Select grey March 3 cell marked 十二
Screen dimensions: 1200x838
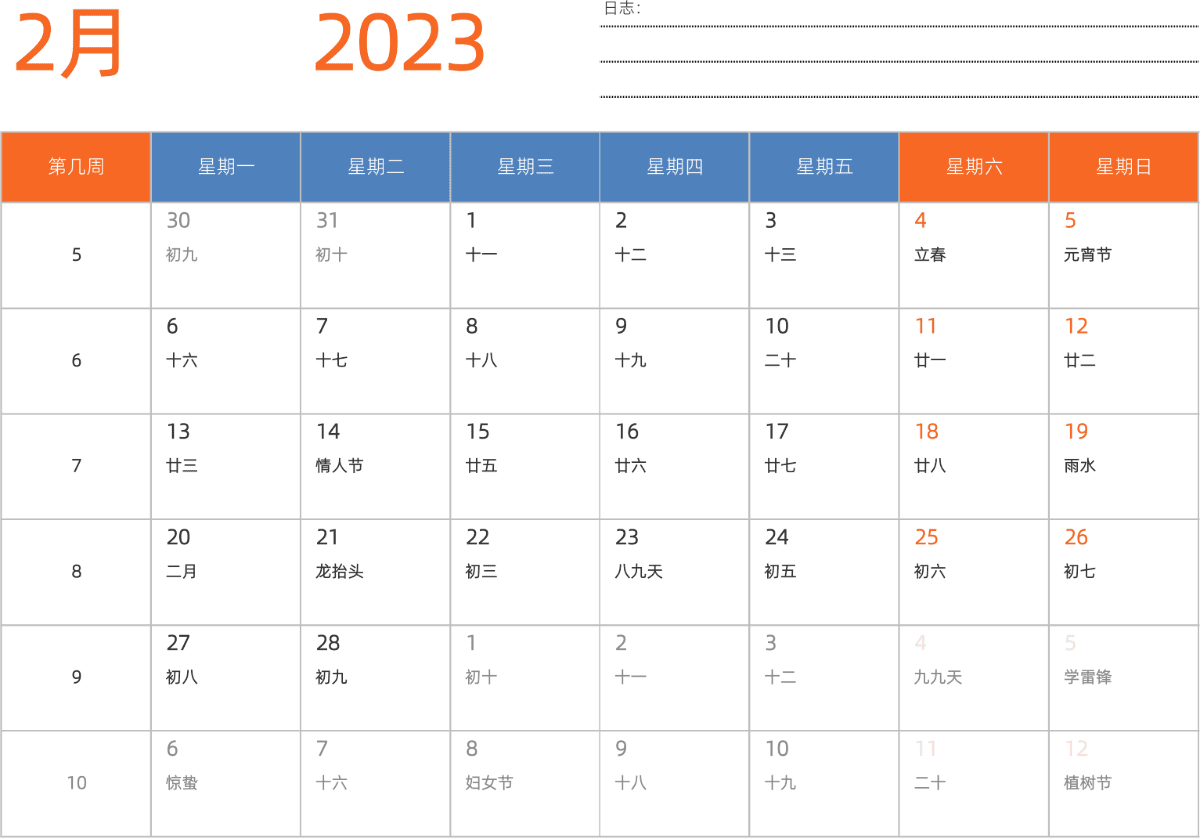pyautogui.click(x=825, y=678)
